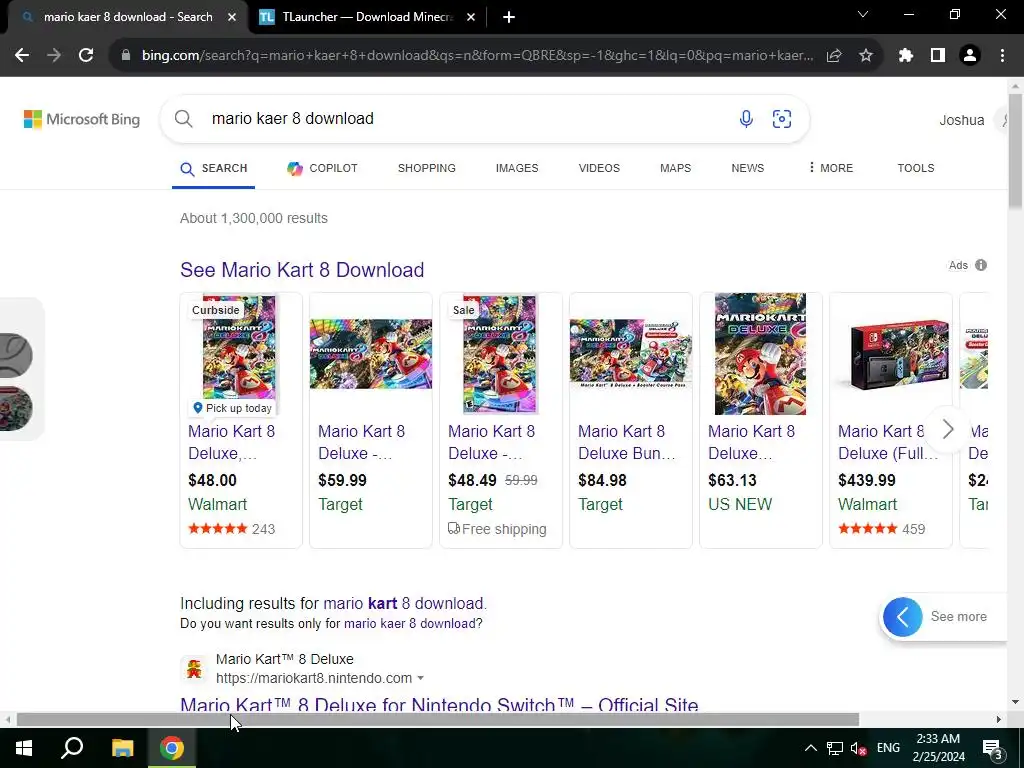Show hidden system tray icons

810,748
